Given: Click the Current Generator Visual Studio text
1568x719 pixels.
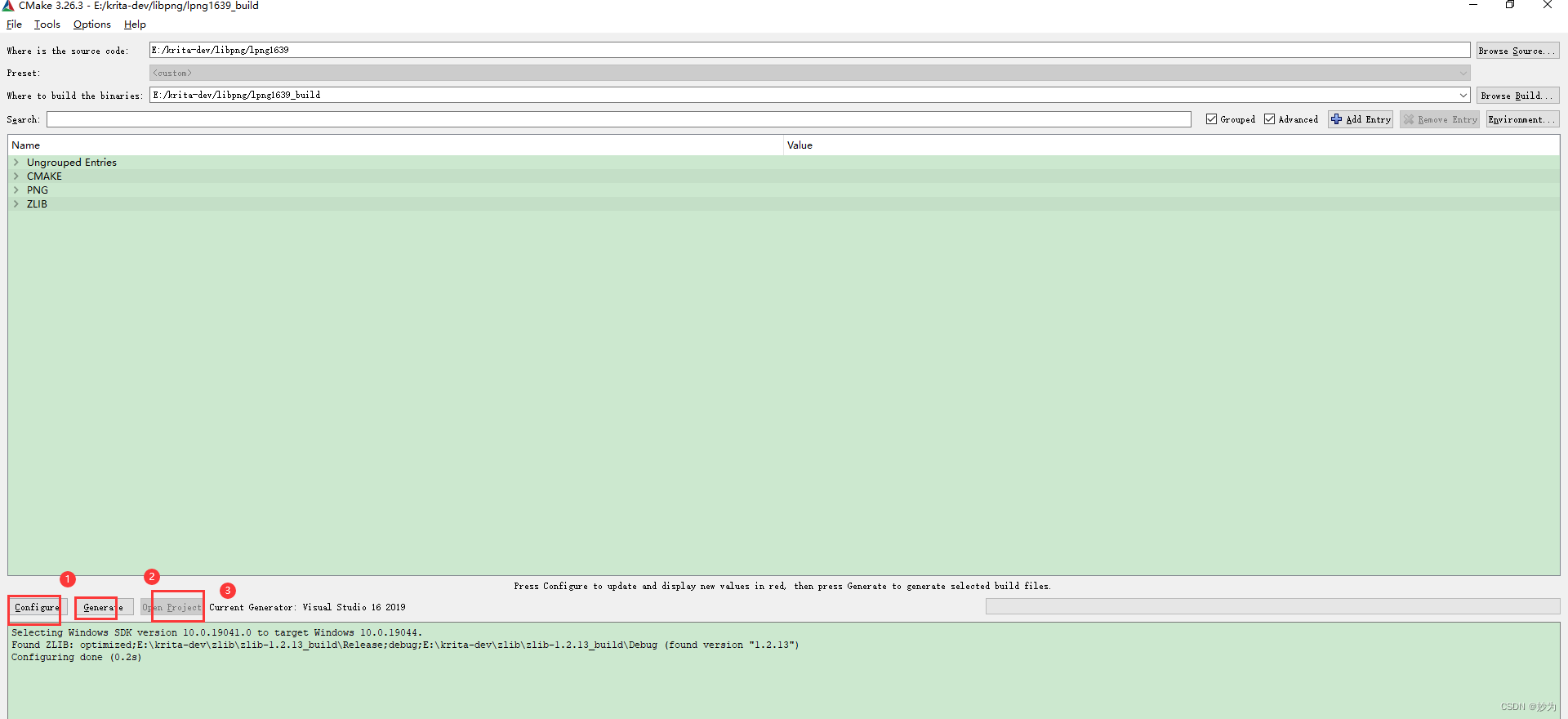Looking at the screenshot, I should point(307,607).
